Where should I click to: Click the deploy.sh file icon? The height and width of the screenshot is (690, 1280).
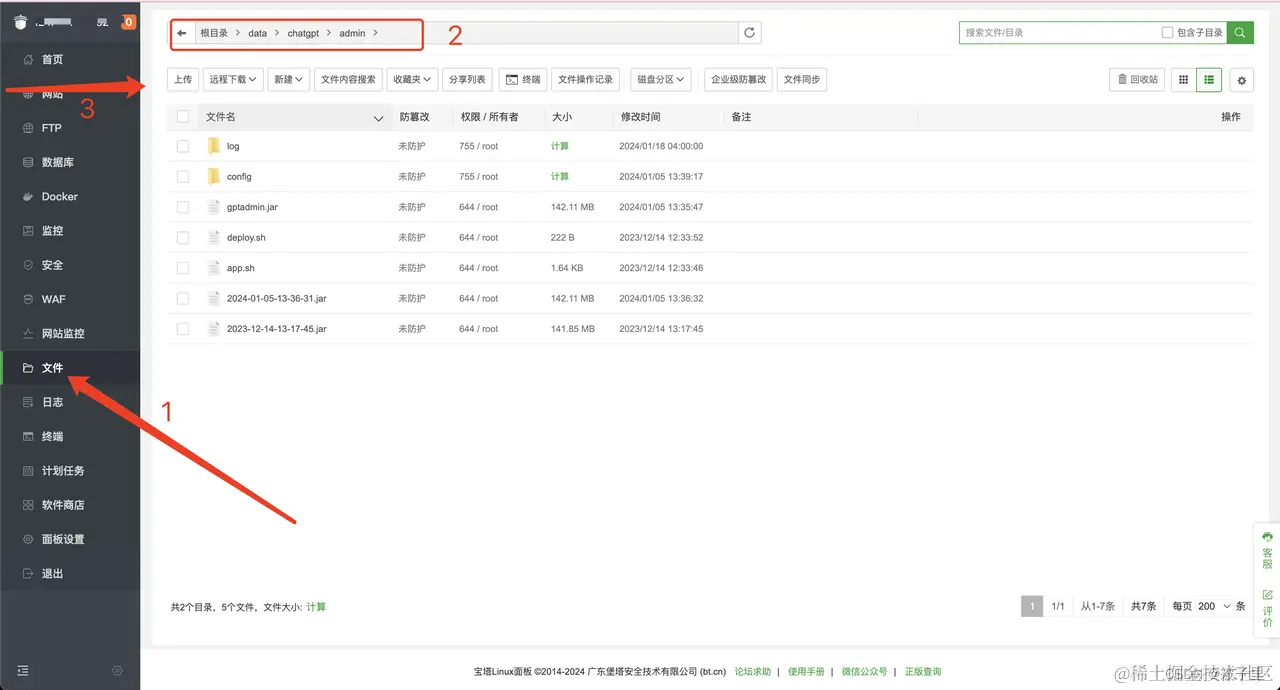[213, 237]
